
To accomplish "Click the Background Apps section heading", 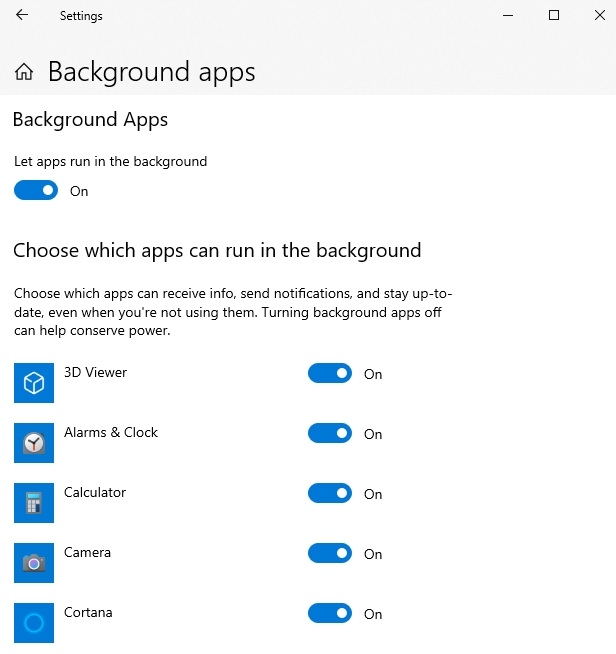I will coord(90,120).
